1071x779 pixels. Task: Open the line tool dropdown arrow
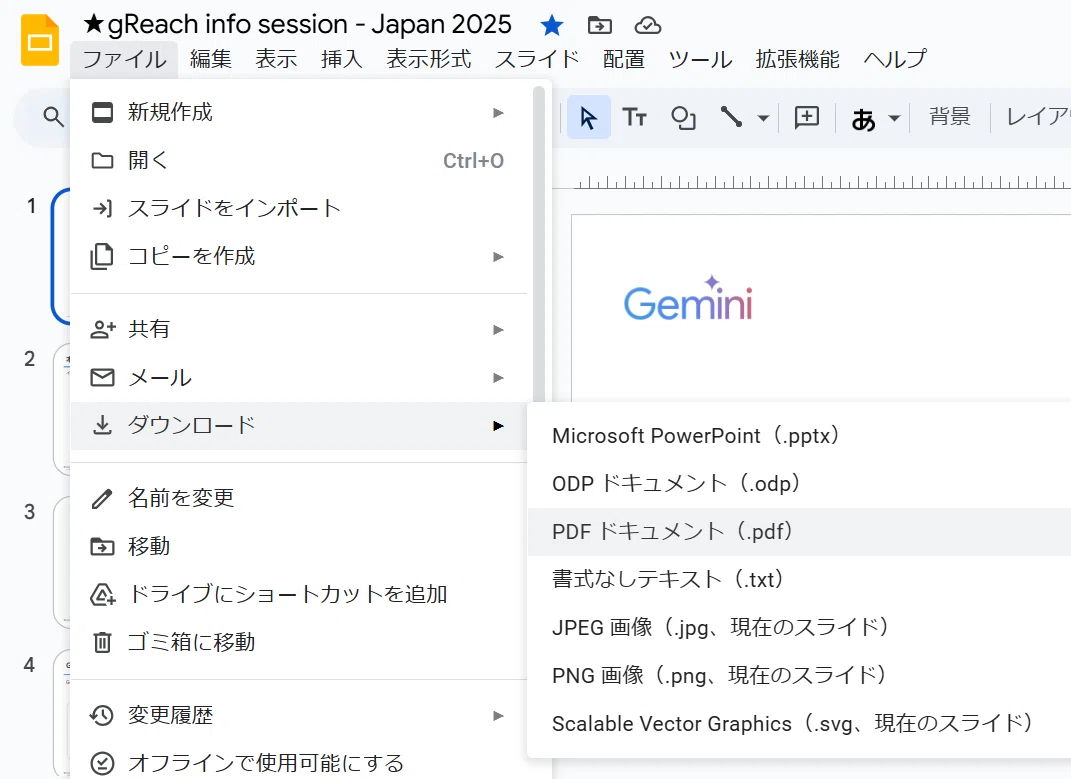click(x=763, y=118)
